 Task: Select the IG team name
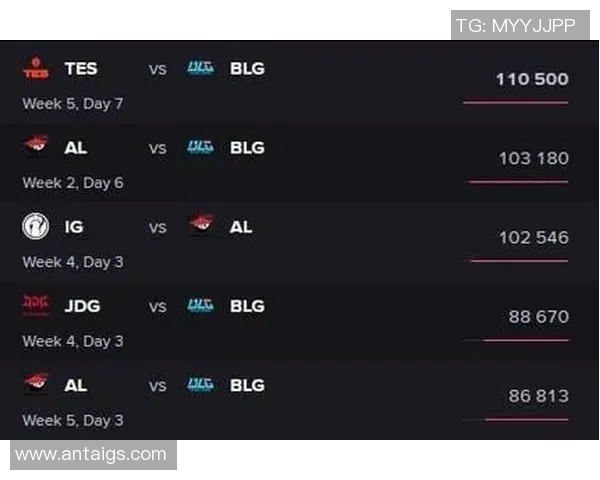[74, 227]
